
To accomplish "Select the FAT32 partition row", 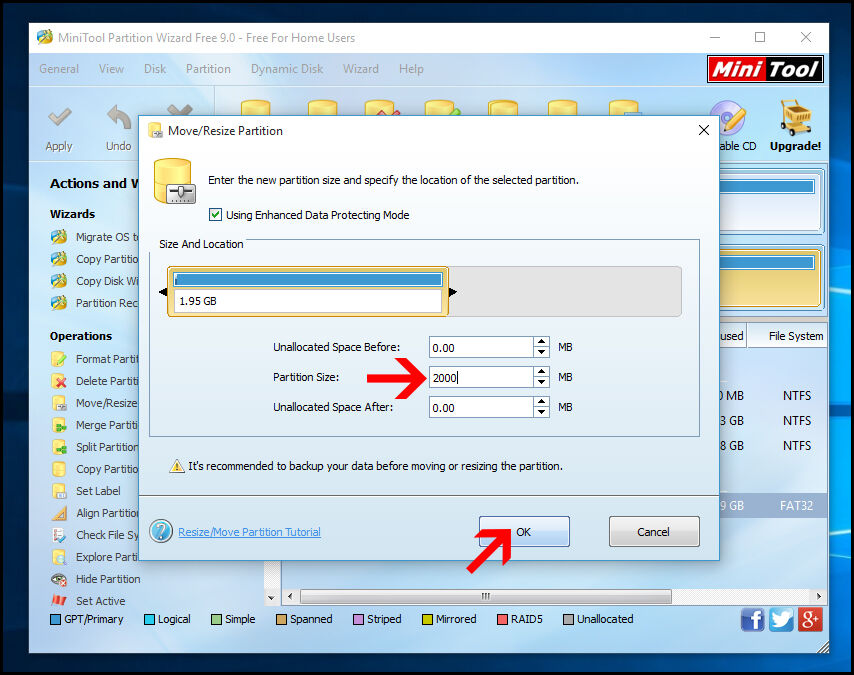I will pos(773,506).
